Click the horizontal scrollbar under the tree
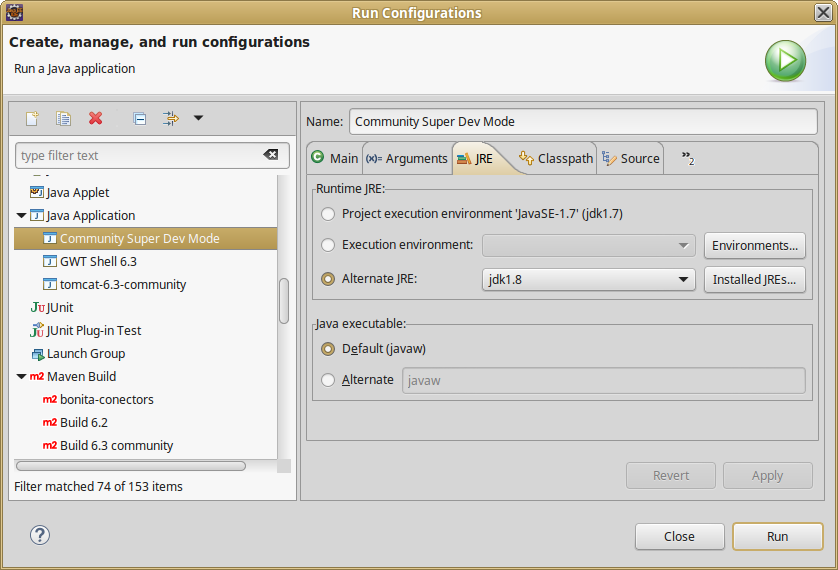 tap(131, 466)
